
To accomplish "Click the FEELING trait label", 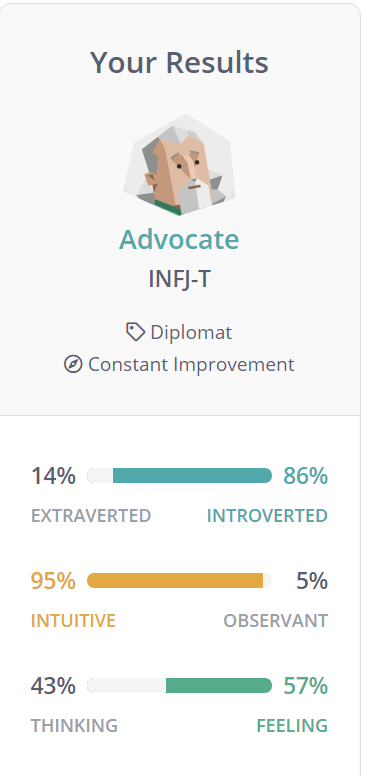I will 292,726.
